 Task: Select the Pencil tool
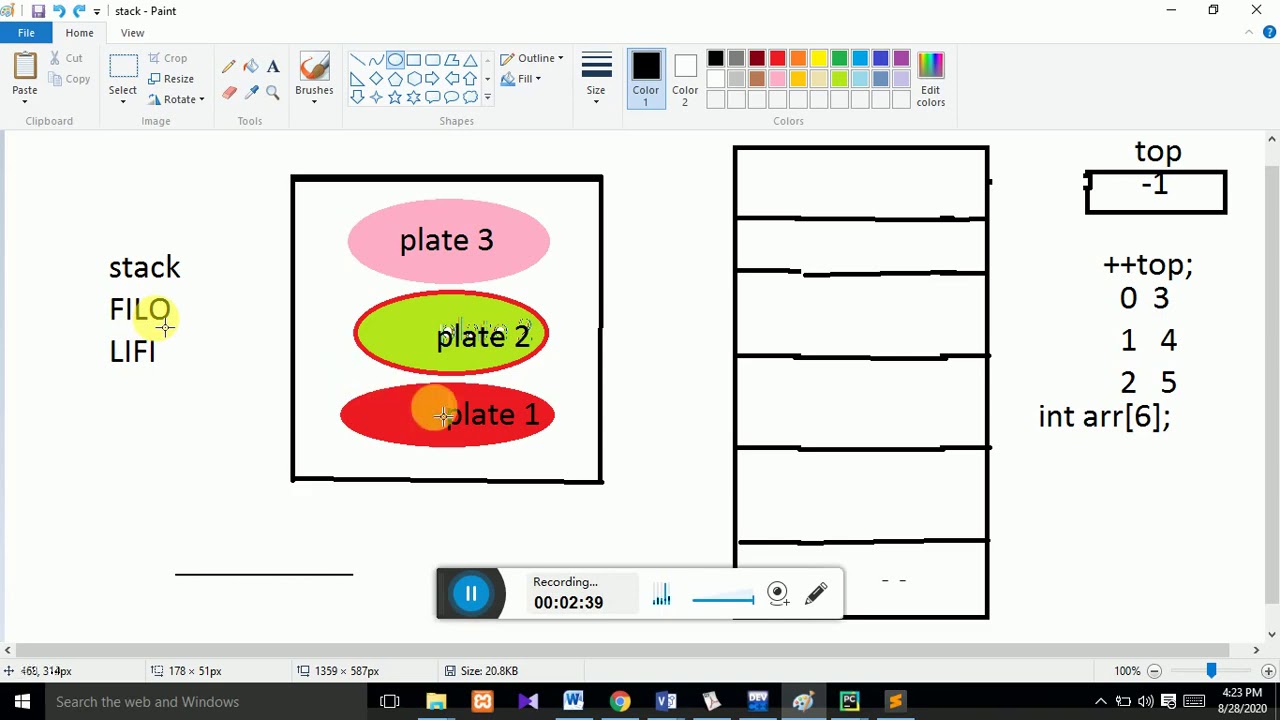tap(229, 67)
